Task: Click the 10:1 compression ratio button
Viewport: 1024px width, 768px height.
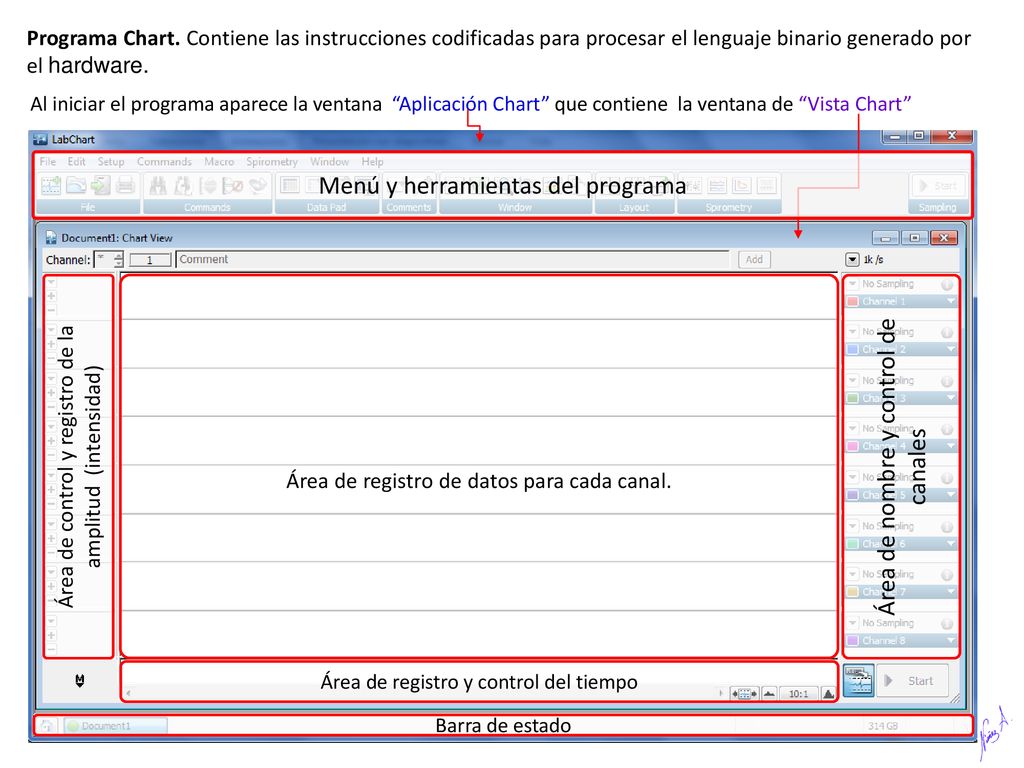Action: point(798,694)
